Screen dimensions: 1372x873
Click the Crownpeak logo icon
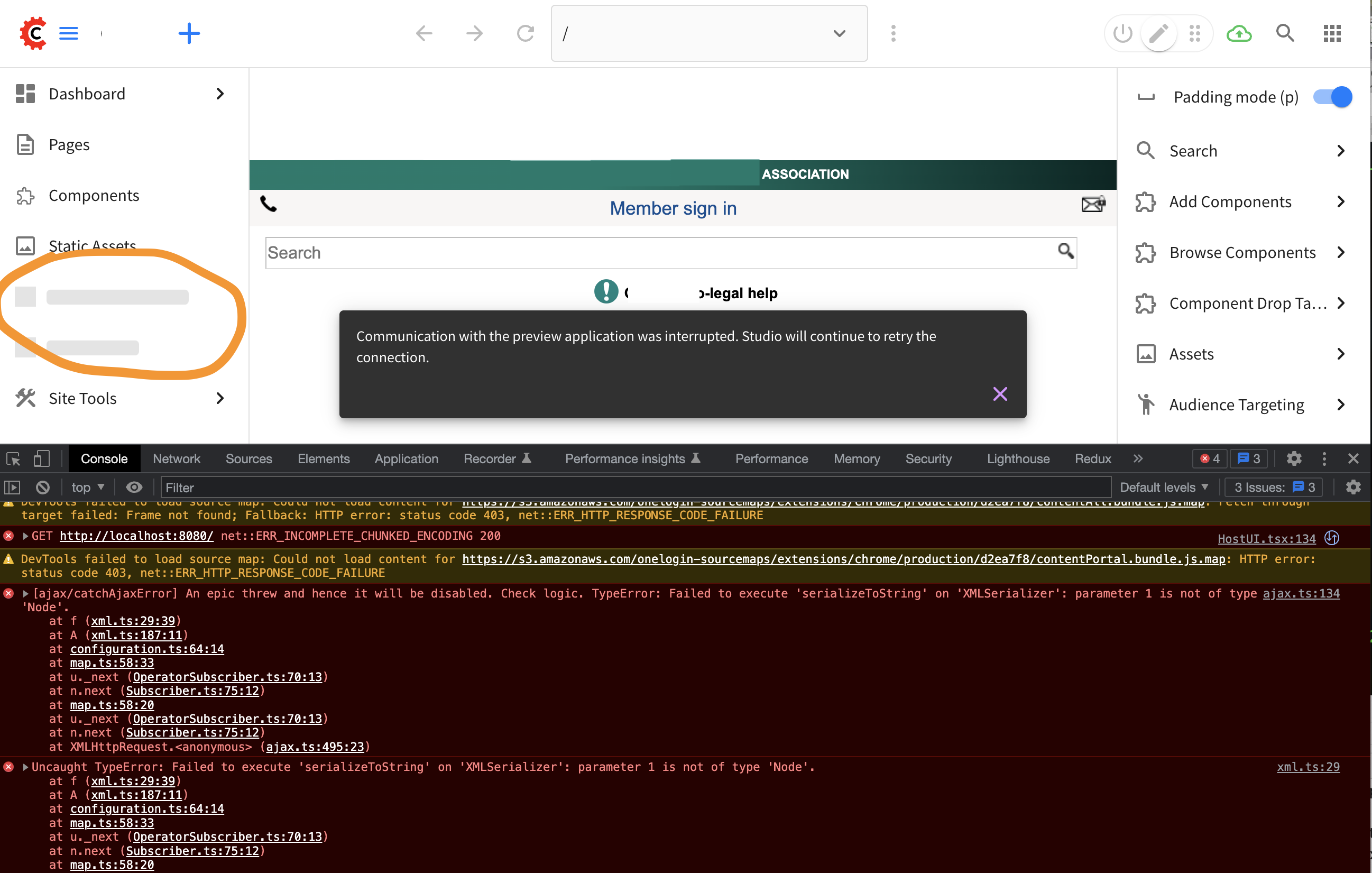pos(32,33)
